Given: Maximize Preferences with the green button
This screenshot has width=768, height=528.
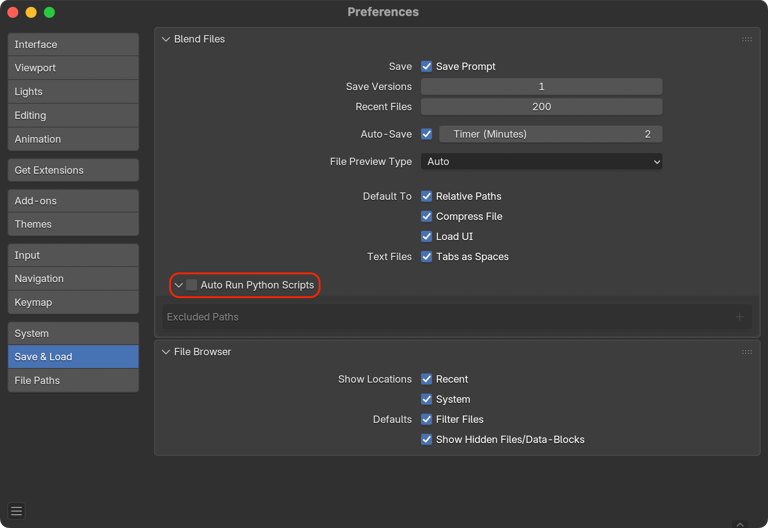Looking at the screenshot, I should [49, 12].
